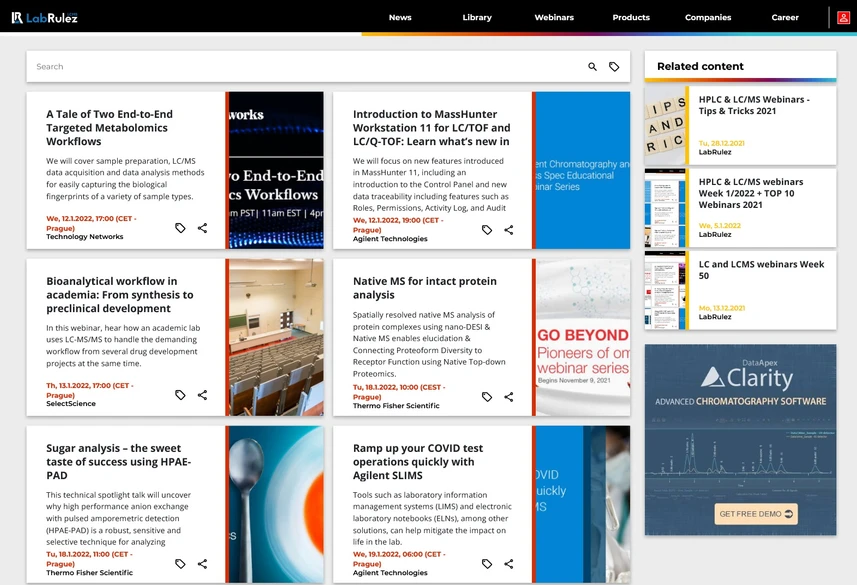Click date Tu, 28.12.2021 in related content
This screenshot has height=585, width=857.
721,143
